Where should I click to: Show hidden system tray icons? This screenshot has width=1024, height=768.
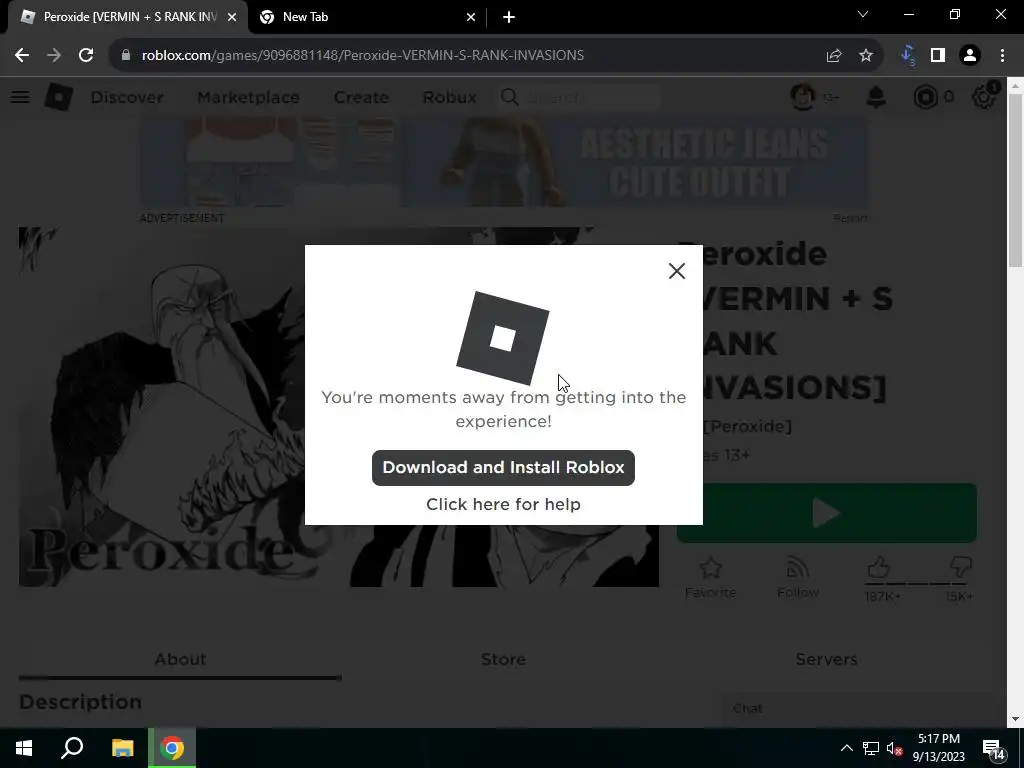846,748
